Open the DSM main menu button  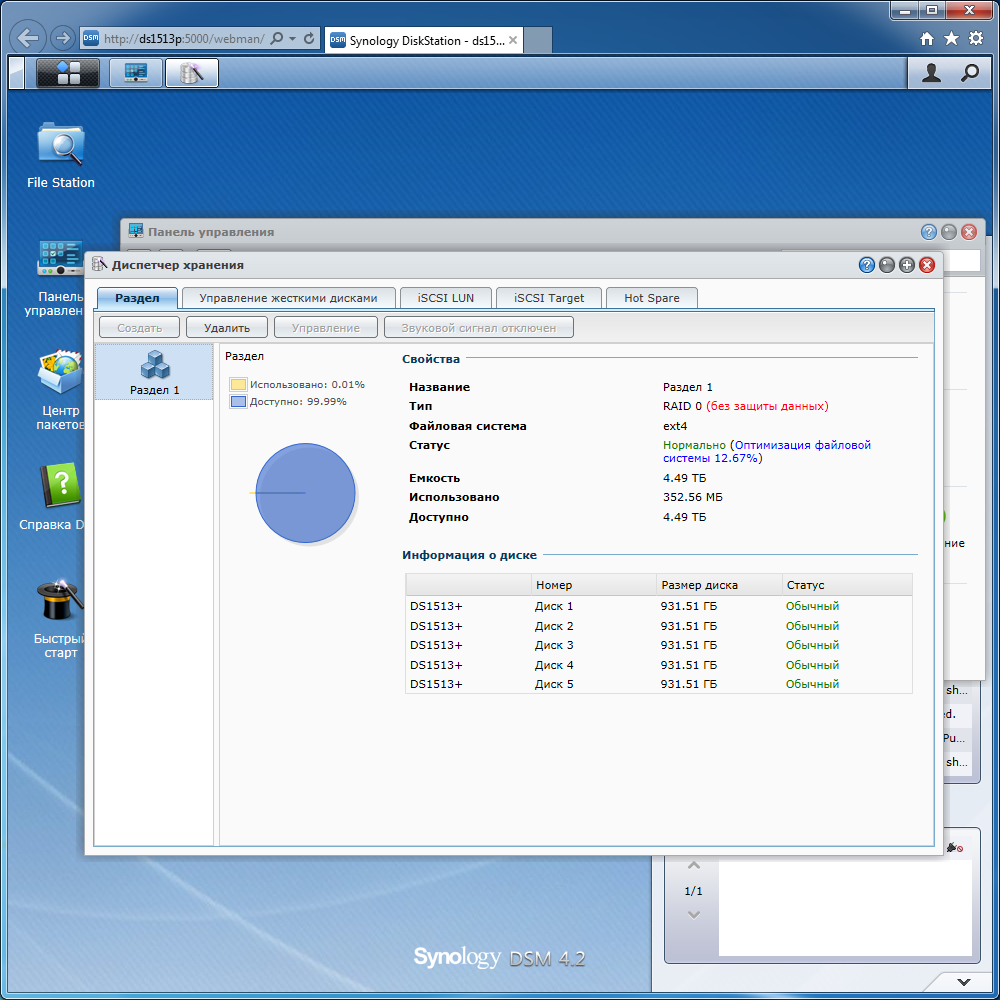(x=68, y=73)
